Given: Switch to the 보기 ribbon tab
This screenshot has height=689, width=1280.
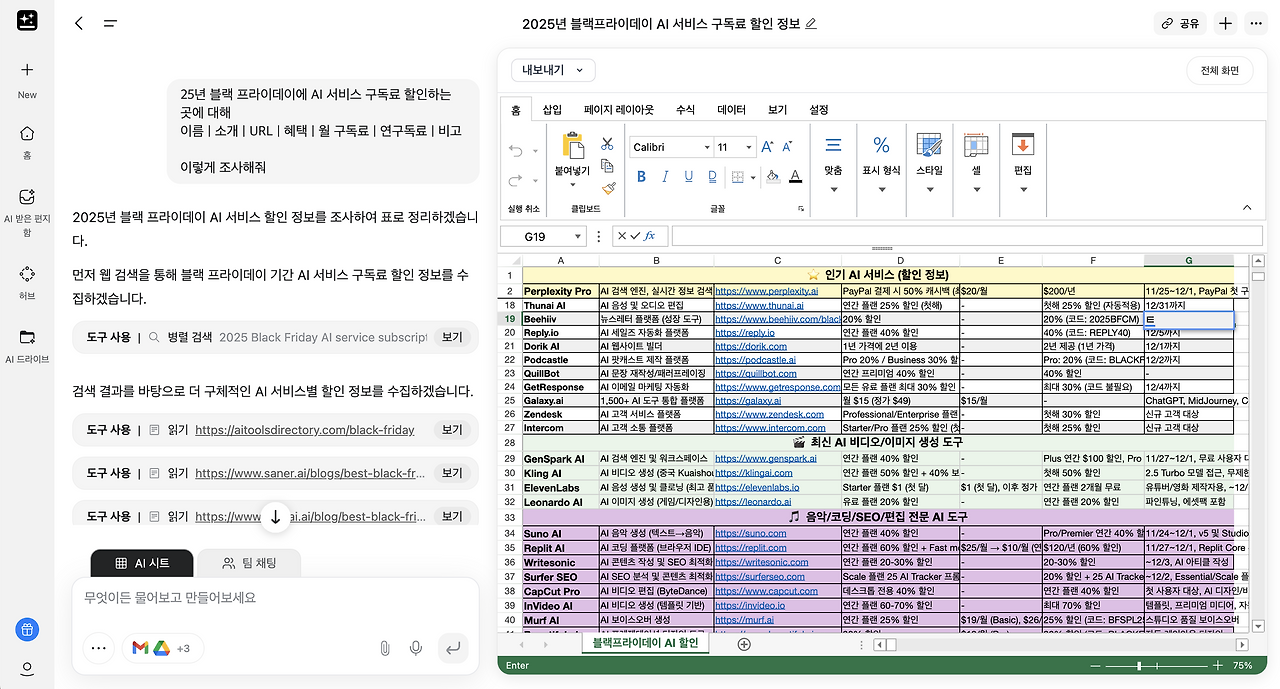Looking at the screenshot, I should [777, 110].
